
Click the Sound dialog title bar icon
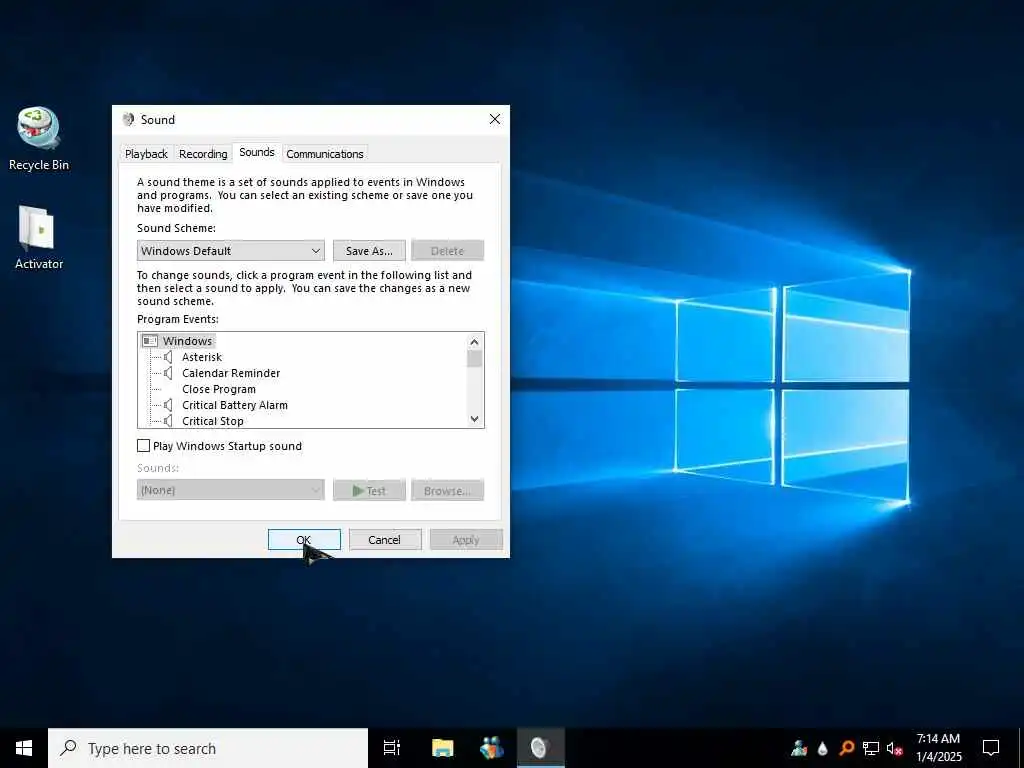click(129, 120)
